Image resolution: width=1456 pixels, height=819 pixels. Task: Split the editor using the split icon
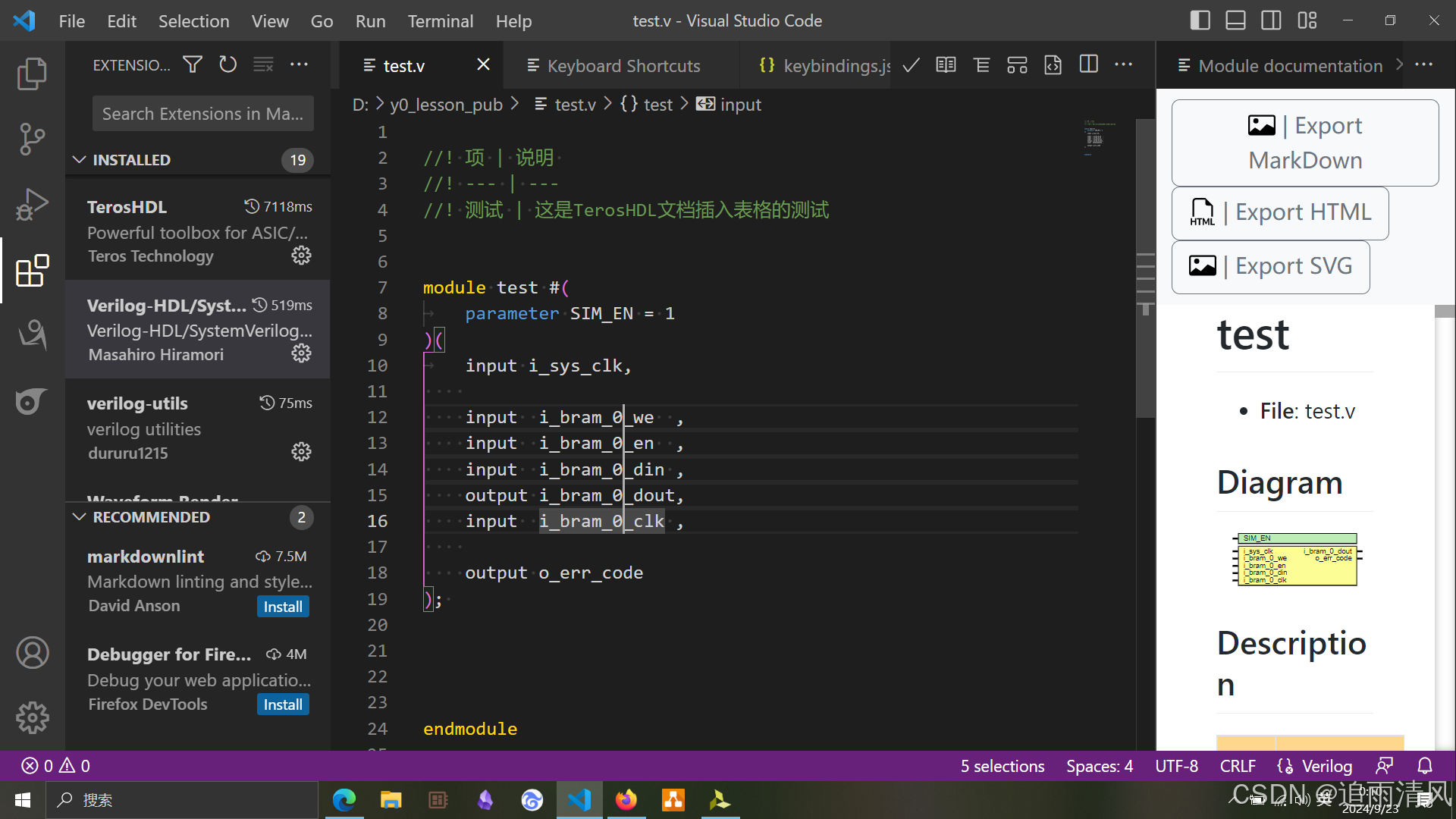(x=1088, y=65)
